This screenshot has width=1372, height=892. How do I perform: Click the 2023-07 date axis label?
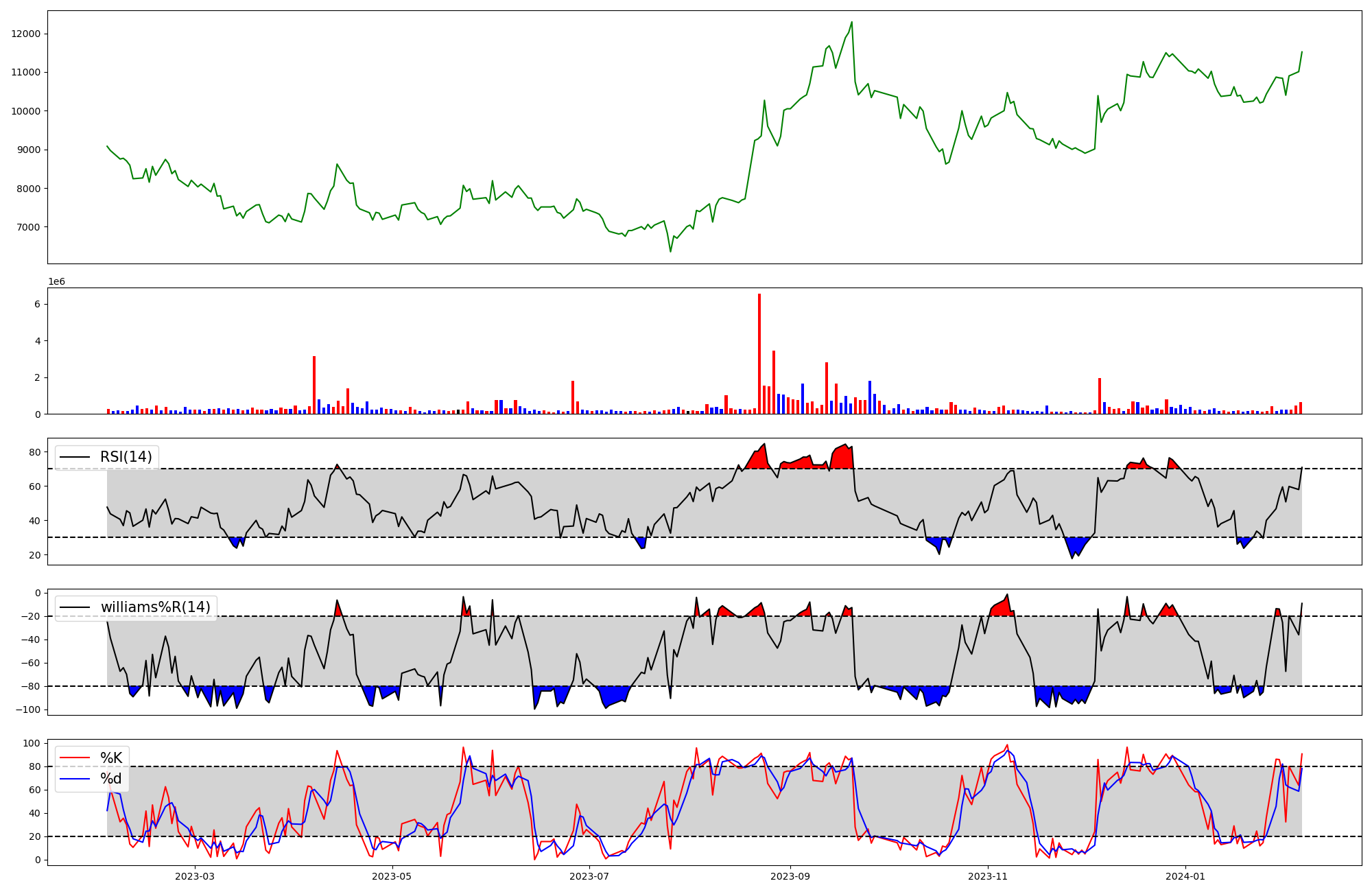coord(589,876)
